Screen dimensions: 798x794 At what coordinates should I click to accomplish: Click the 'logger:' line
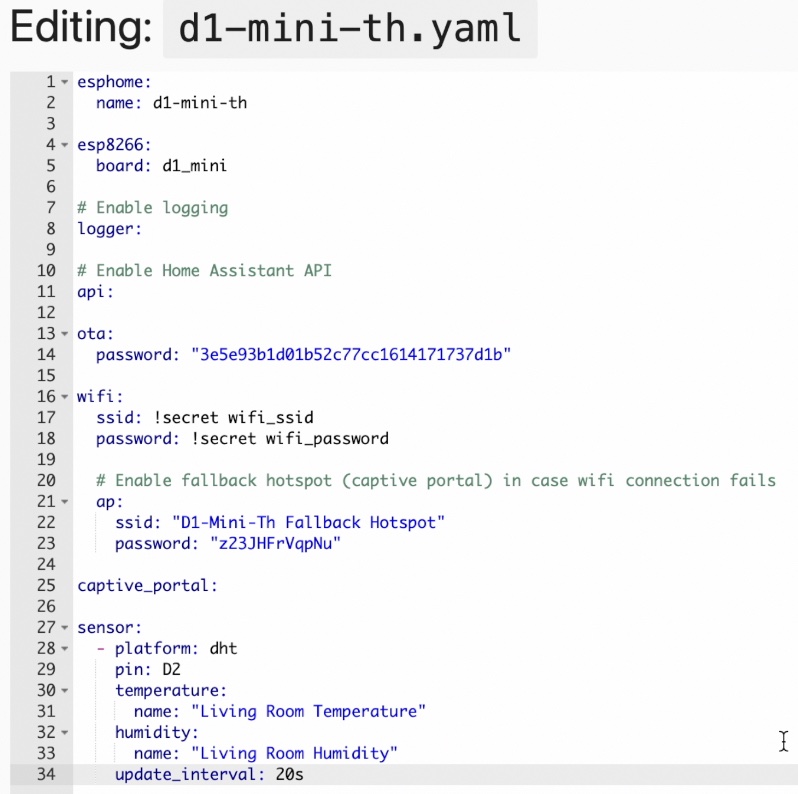pos(109,229)
